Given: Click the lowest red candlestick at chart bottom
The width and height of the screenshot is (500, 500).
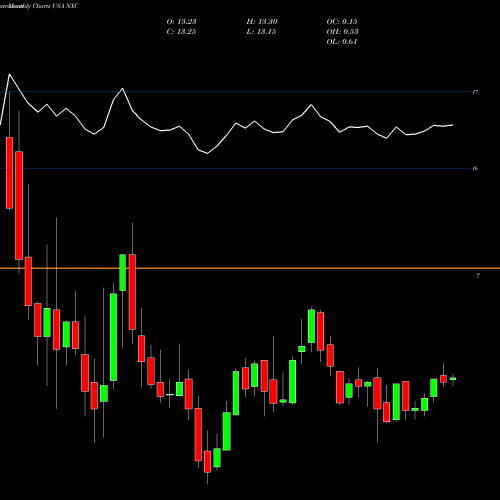Looking at the screenshot, I should click(x=207, y=462).
